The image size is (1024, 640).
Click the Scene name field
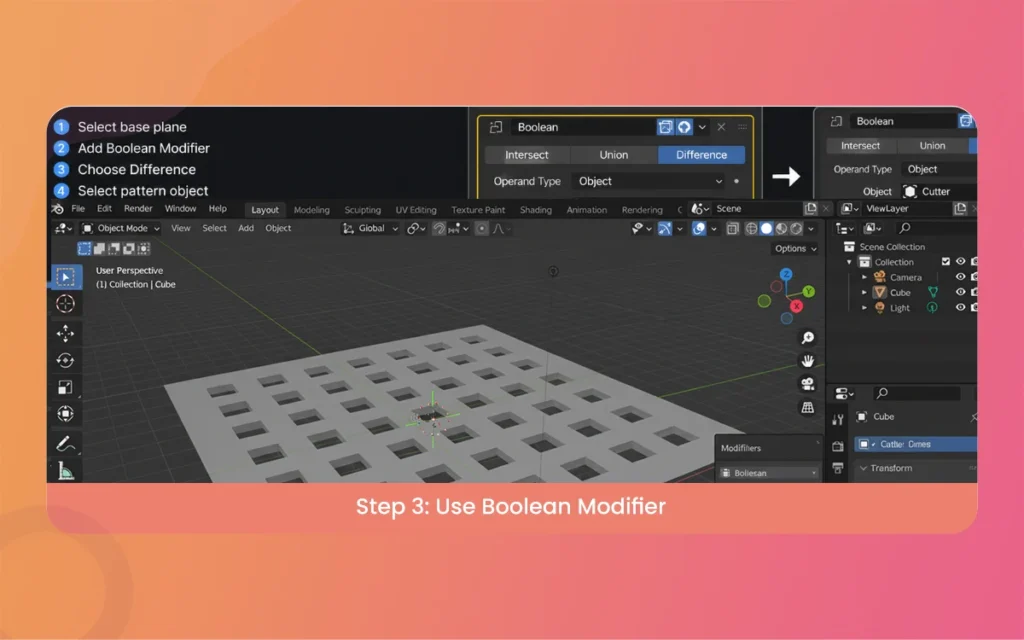click(x=757, y=209)
